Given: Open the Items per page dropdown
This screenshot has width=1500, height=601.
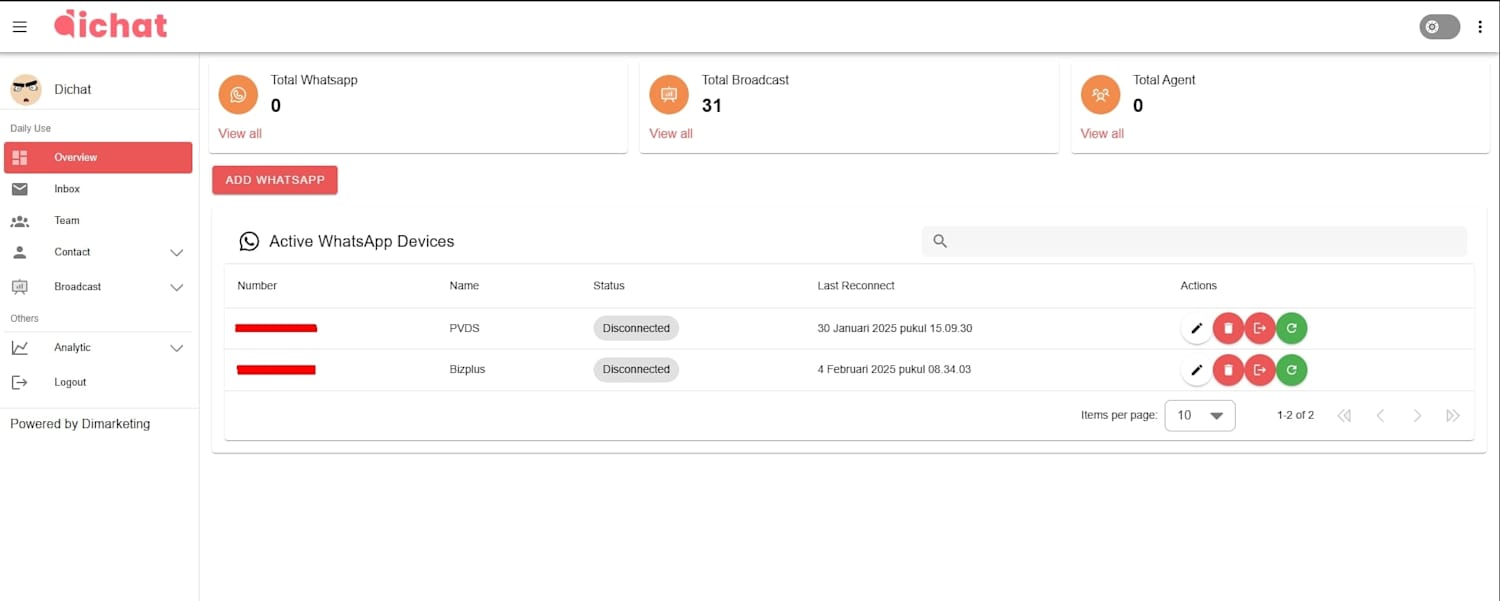Looking at the screenshot, I should tap(1200, 415).
